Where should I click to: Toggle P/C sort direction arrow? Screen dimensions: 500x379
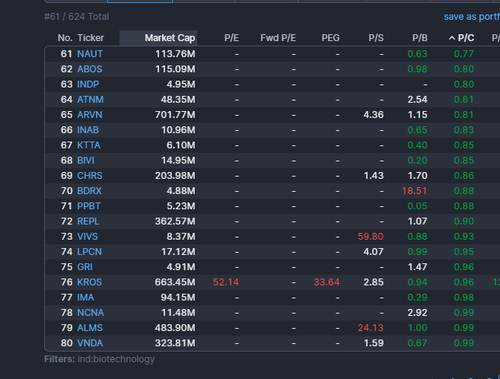coord(452,38)
